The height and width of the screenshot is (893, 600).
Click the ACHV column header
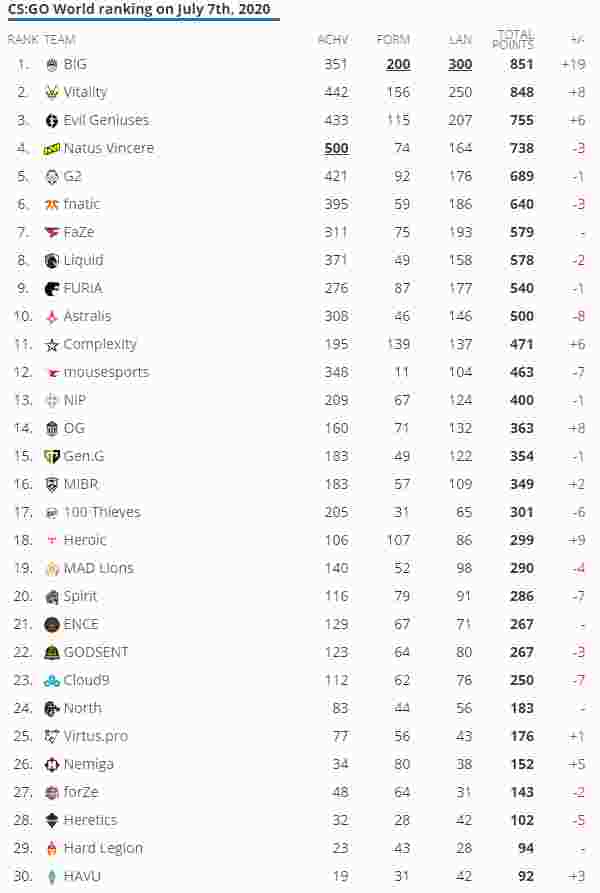point(333,39)
